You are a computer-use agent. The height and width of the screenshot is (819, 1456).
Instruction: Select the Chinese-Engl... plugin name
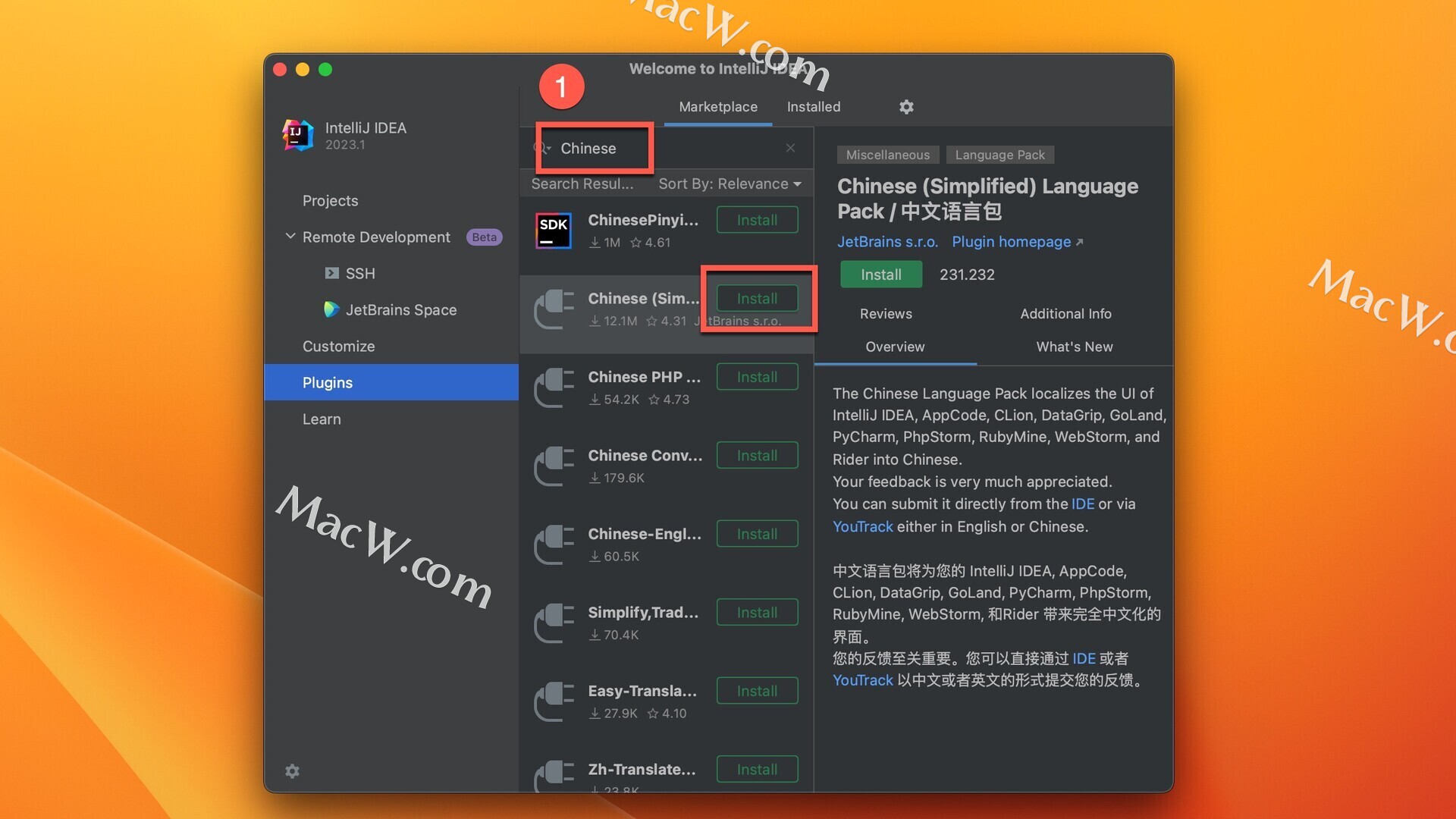coord(645,534)
